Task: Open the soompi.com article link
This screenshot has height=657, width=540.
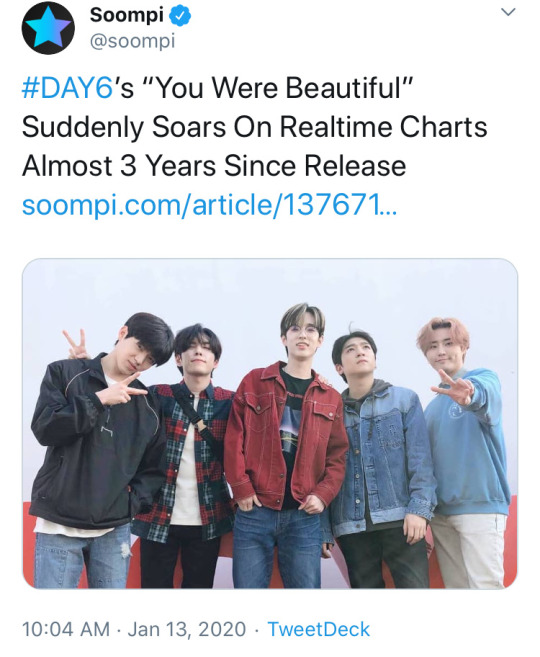Action: (209, 205)
